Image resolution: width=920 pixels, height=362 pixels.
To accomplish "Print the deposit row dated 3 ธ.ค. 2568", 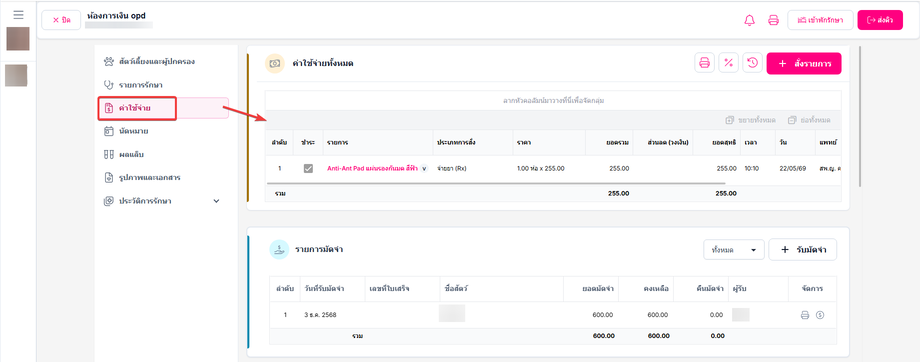I will point(805,315).
